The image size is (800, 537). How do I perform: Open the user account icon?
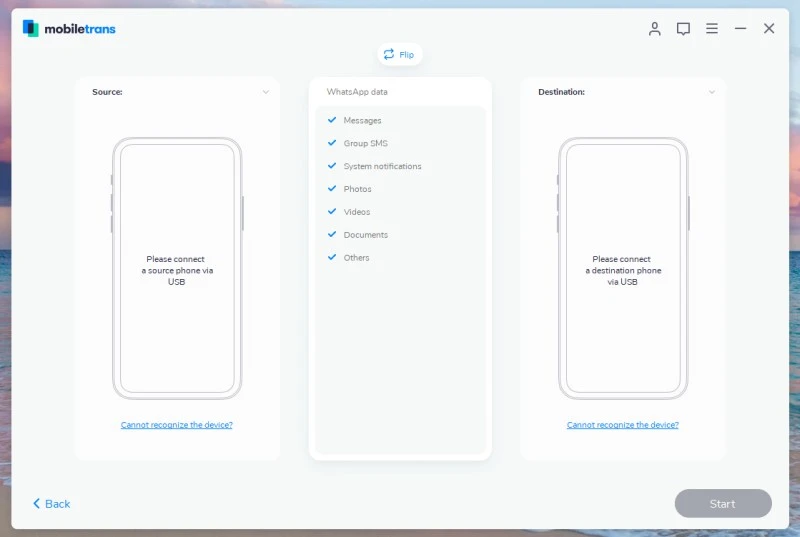click(x=655, y=29)
